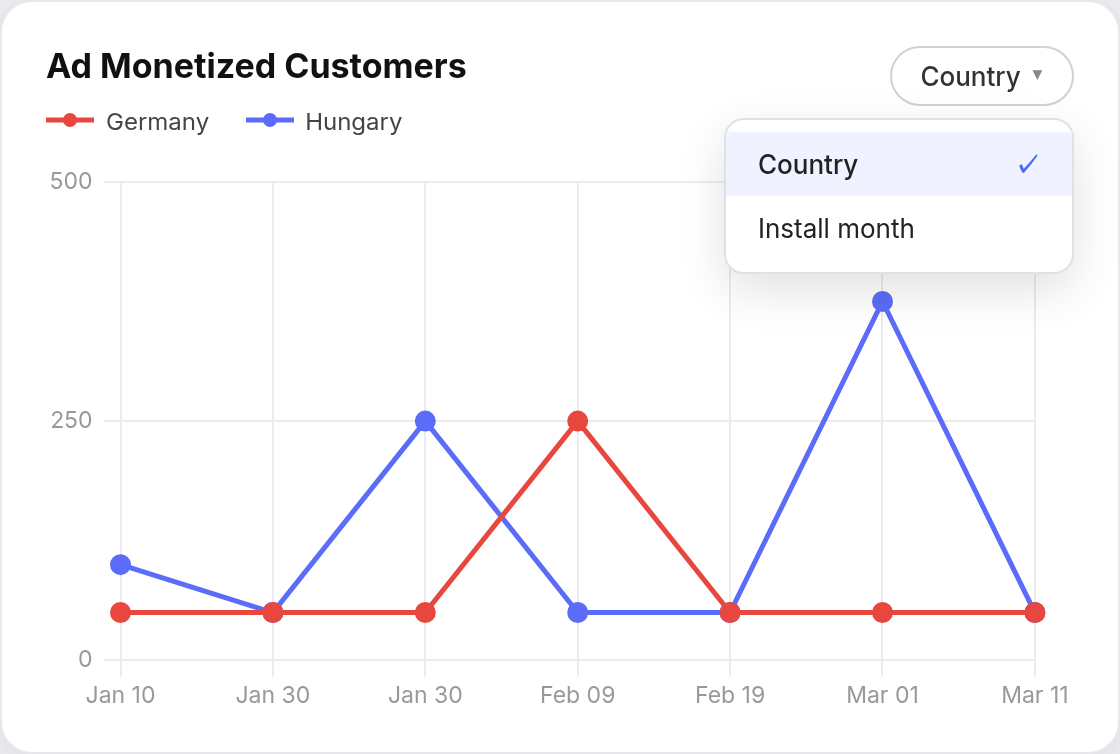This screenshot has height=754, width=1120.
Task: Click the Germany peak point at Feb 09
Action: point(578,421)
